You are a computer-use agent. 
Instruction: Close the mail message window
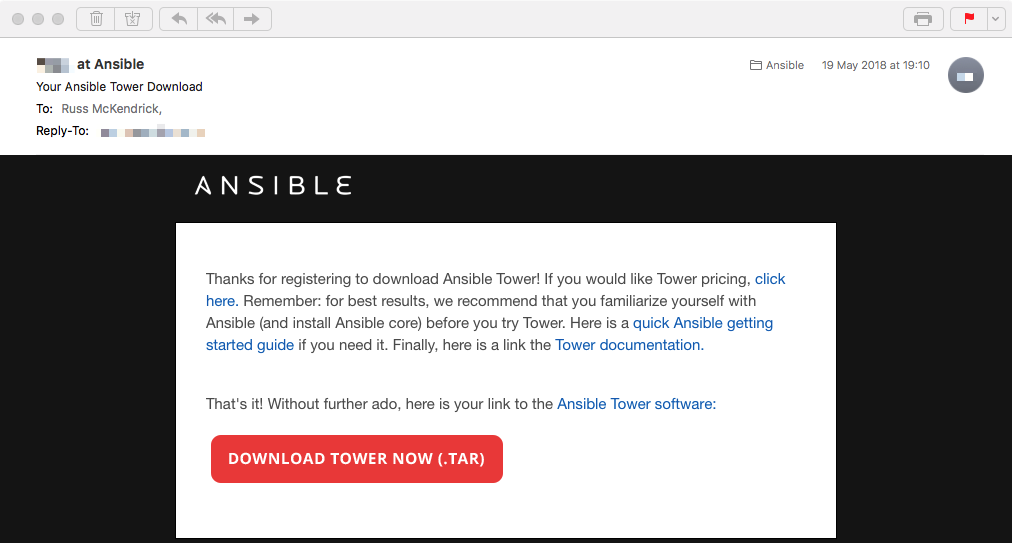[18, 19]
